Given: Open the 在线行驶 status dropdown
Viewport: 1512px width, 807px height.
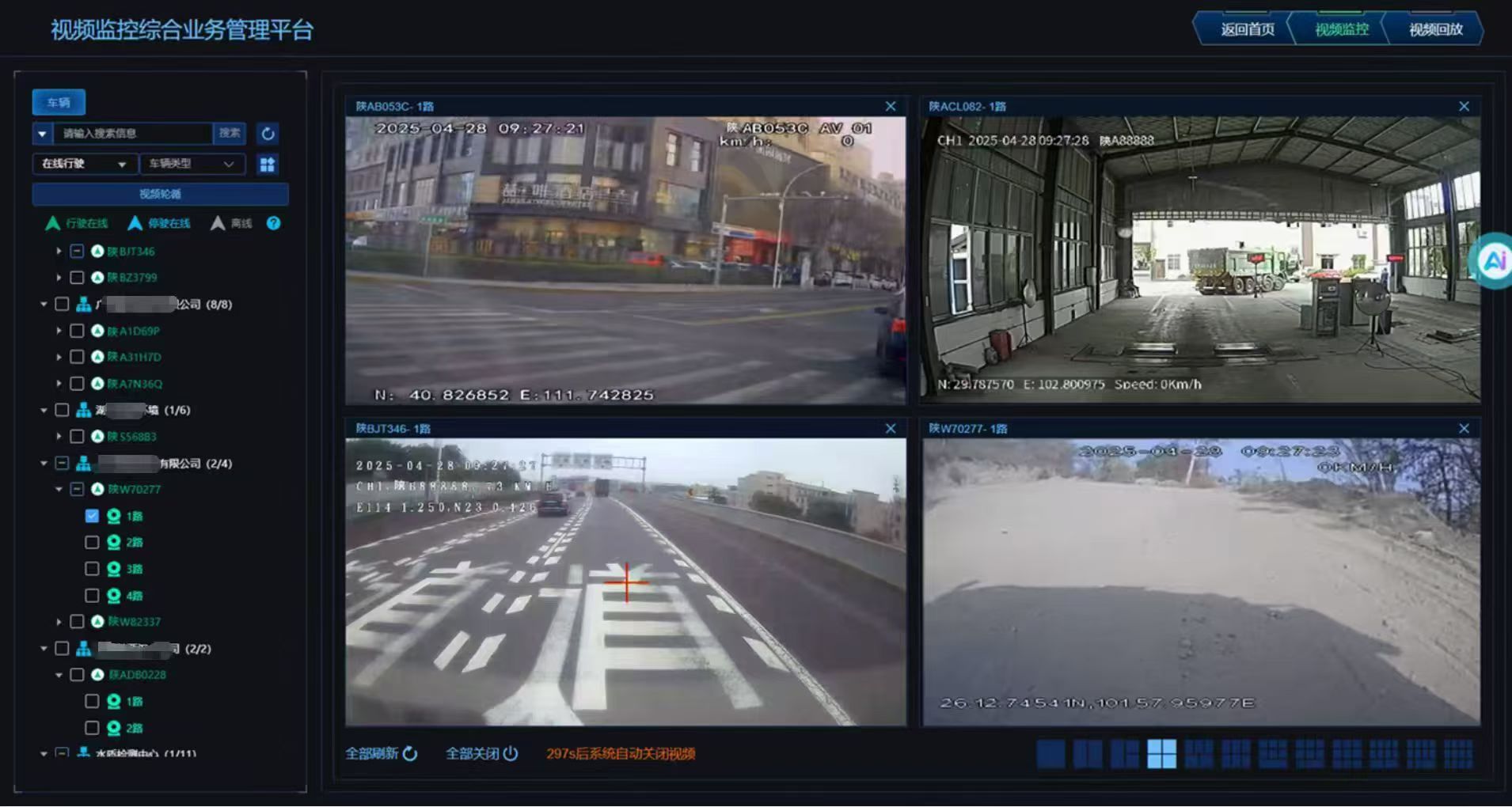Looking at the screenshot, I should pyautogui.click(x=83, y=164).
